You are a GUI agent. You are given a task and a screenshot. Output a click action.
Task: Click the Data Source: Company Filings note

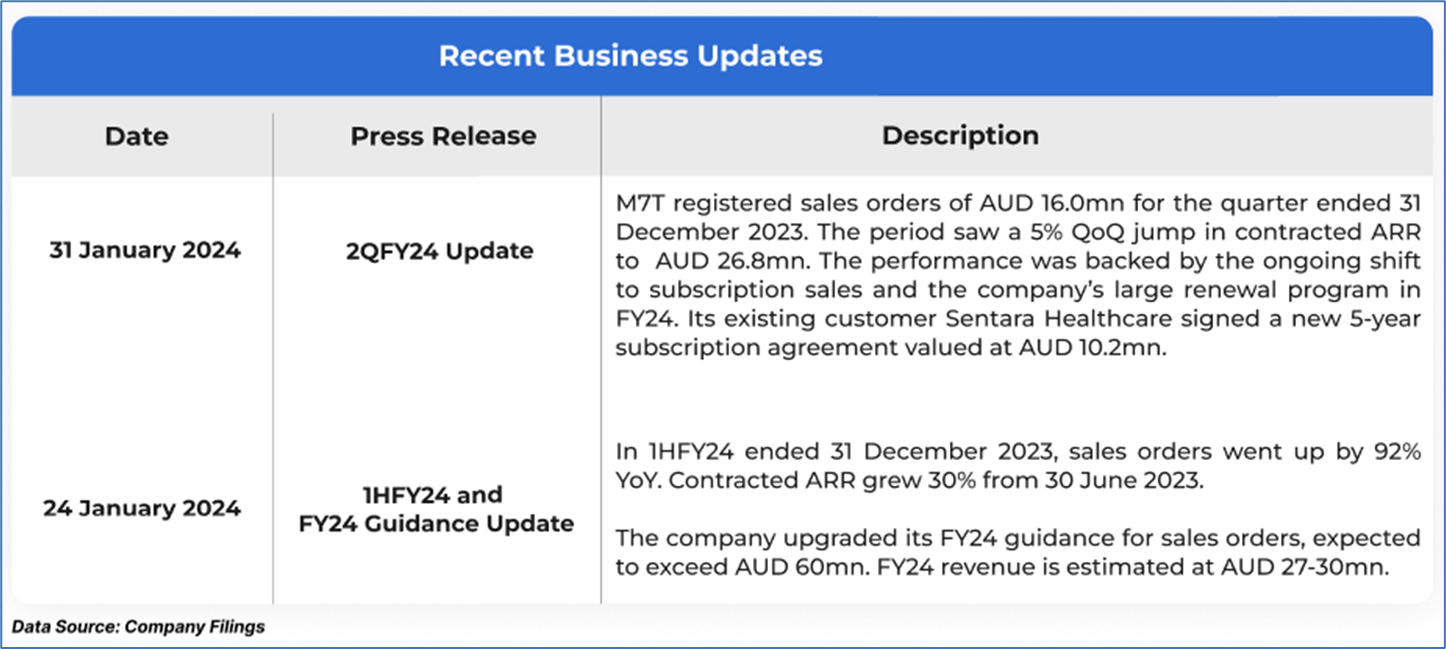(139, 627)
